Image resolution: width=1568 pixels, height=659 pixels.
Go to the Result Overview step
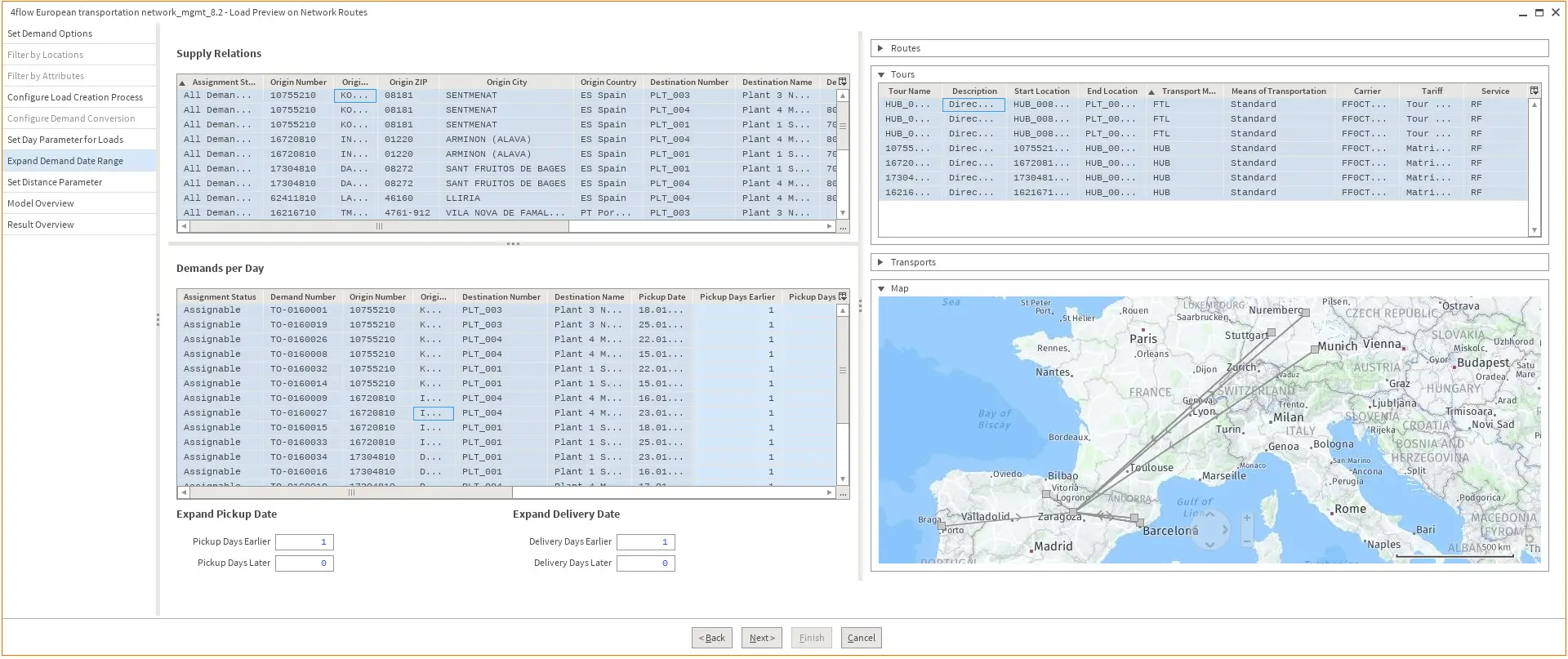[41, 225]
